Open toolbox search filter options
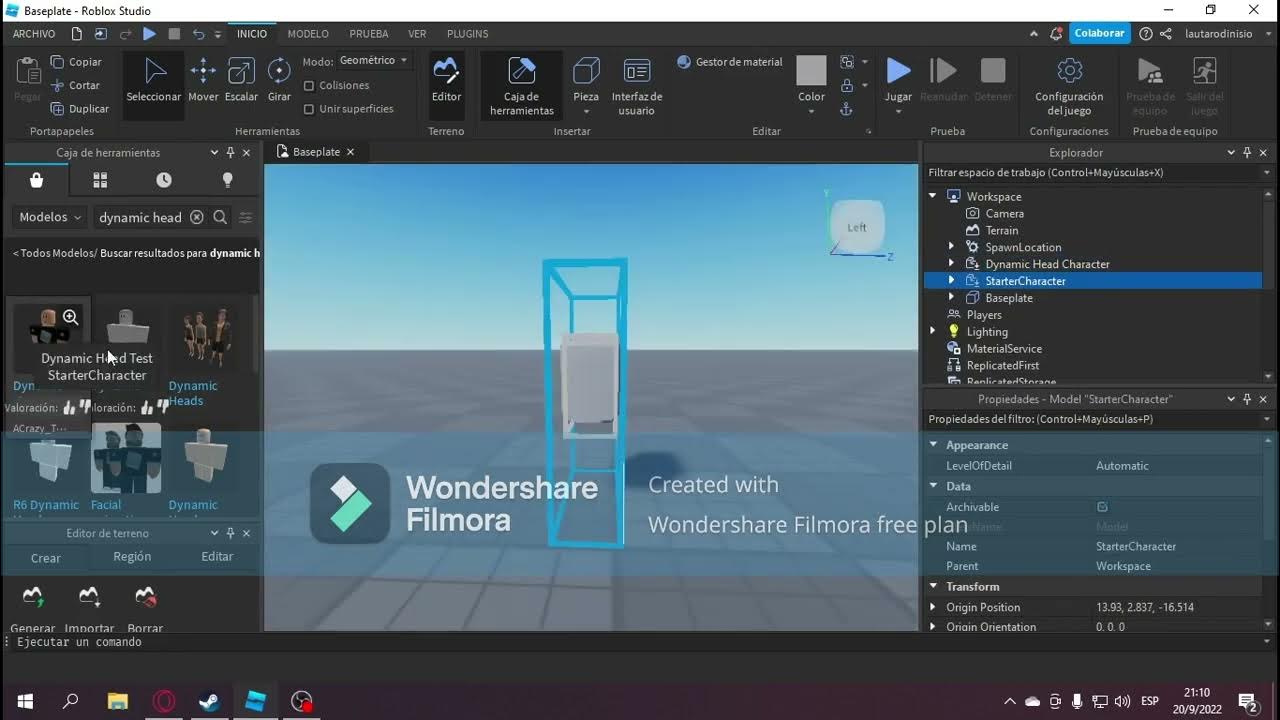1280x720 pixels. coord(246,217)
